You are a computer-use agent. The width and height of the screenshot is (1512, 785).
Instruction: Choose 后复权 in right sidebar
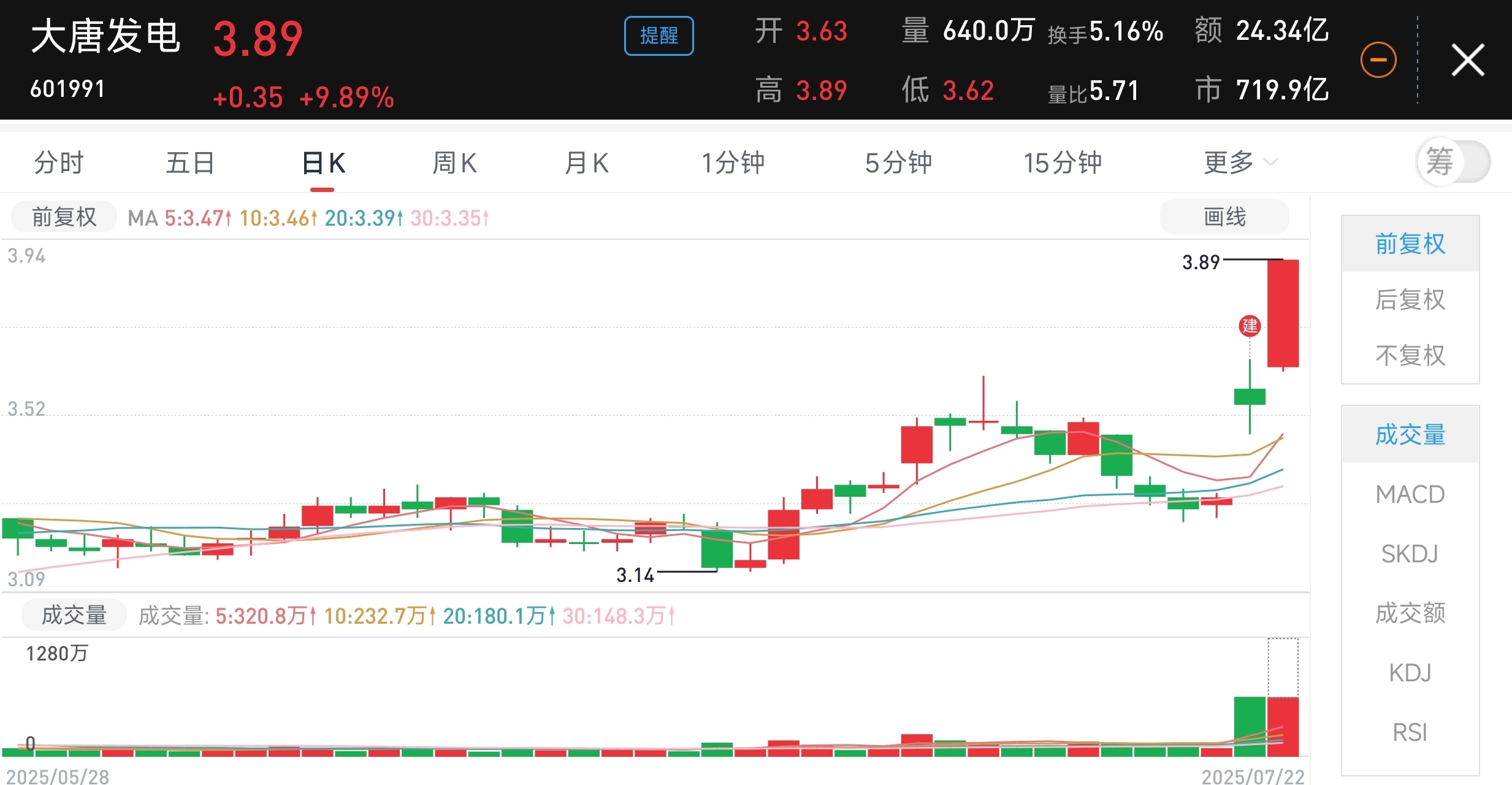[x=1410, y=300]
